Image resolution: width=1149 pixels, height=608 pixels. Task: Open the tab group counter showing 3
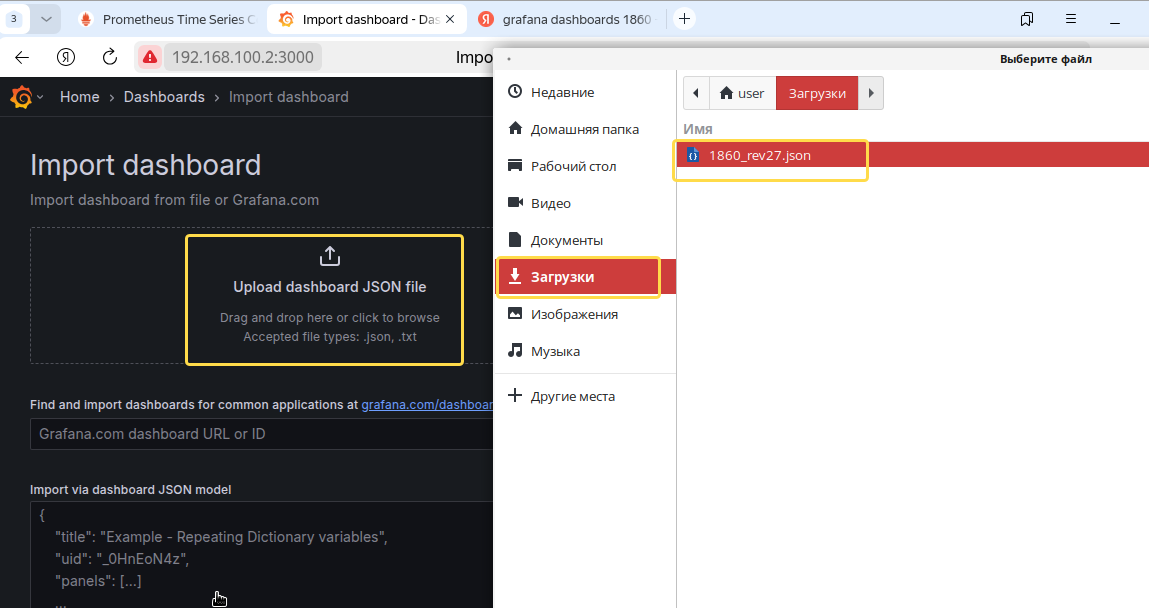coord(14,19)
